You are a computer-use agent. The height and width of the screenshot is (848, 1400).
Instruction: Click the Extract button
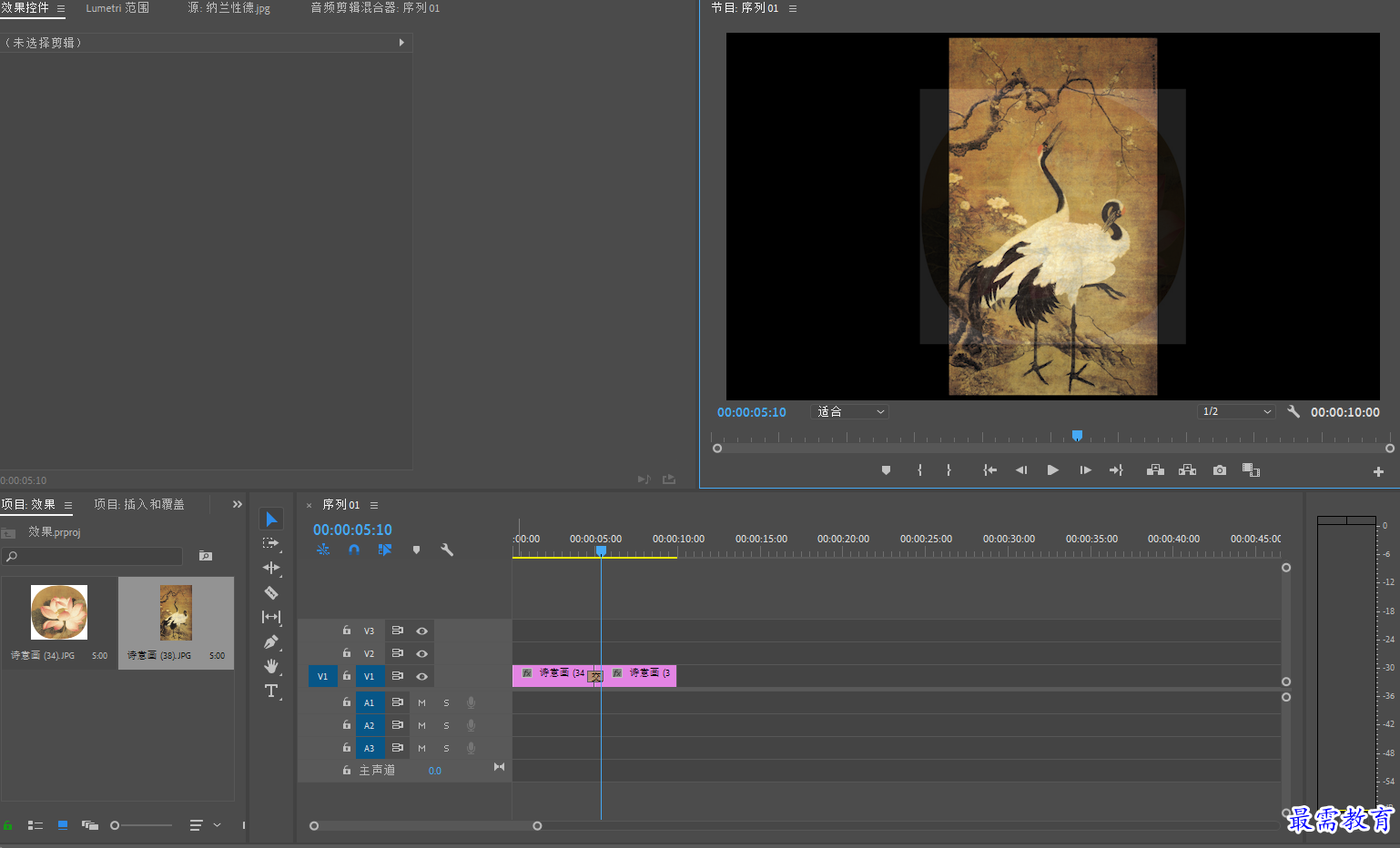(1187, 470)
